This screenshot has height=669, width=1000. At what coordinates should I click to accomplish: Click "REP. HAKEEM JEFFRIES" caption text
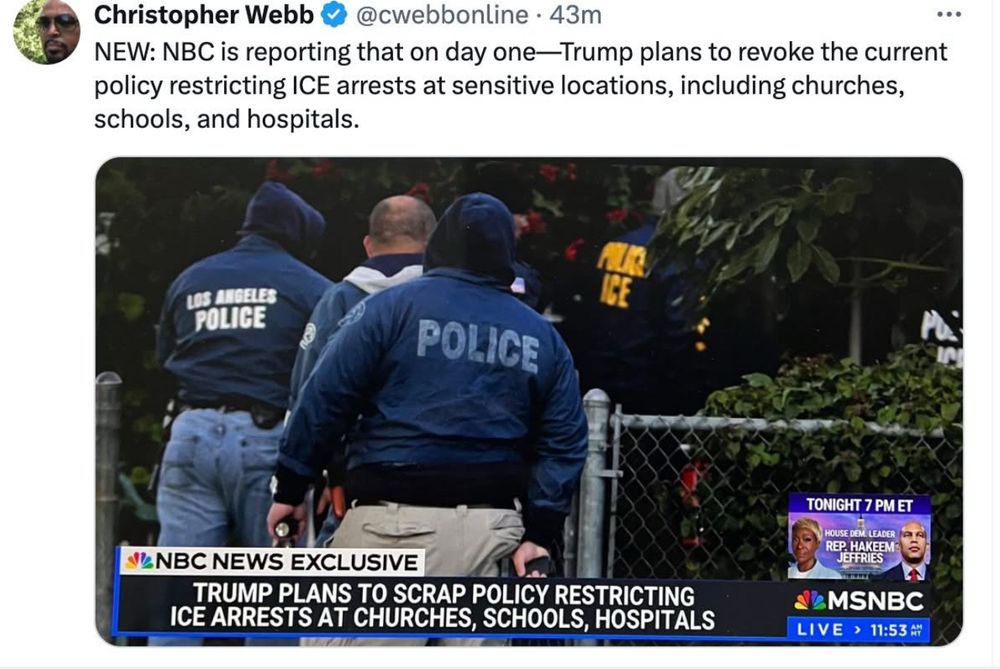click(x=860, y=552)
